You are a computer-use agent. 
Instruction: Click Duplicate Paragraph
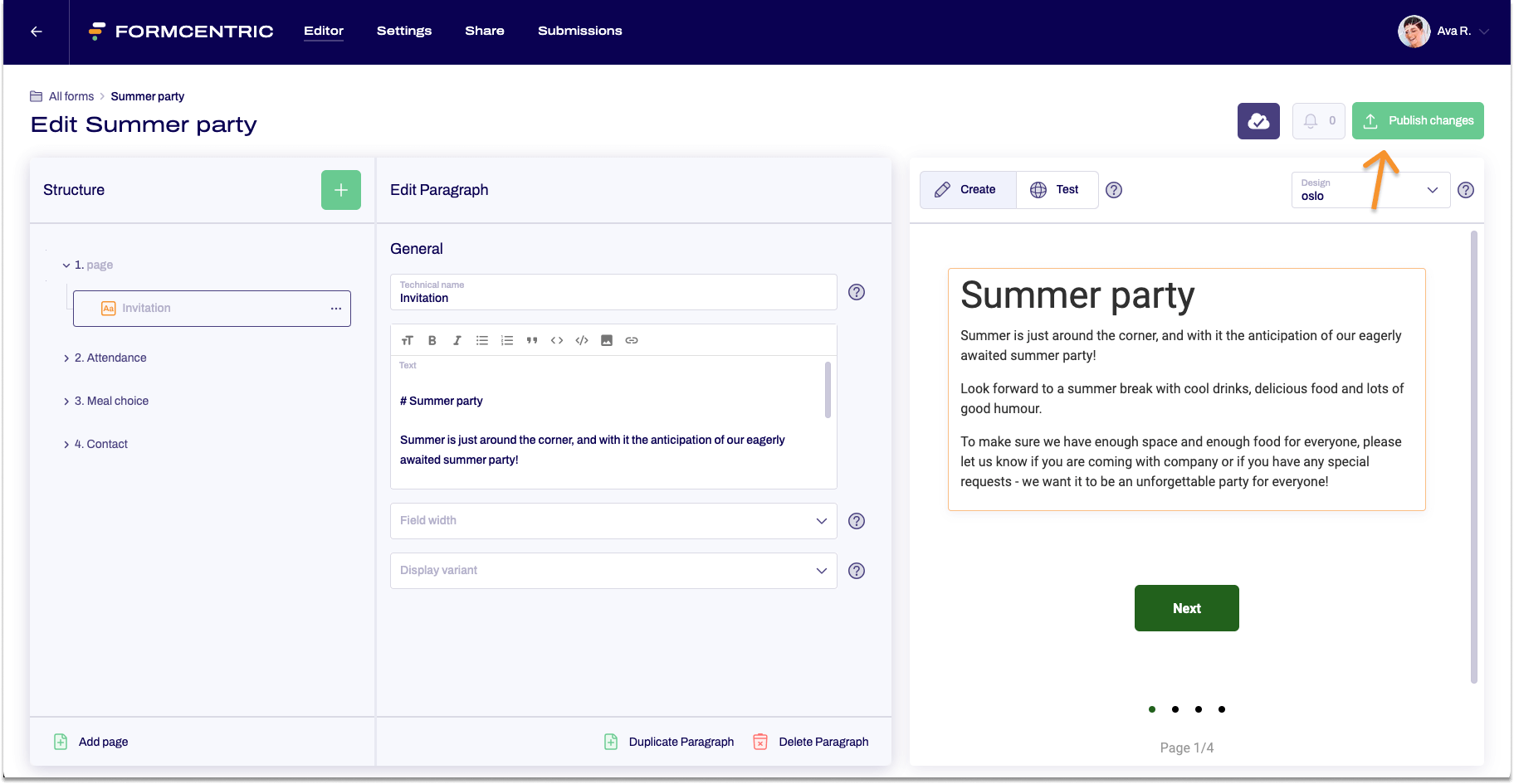point(669,742)
